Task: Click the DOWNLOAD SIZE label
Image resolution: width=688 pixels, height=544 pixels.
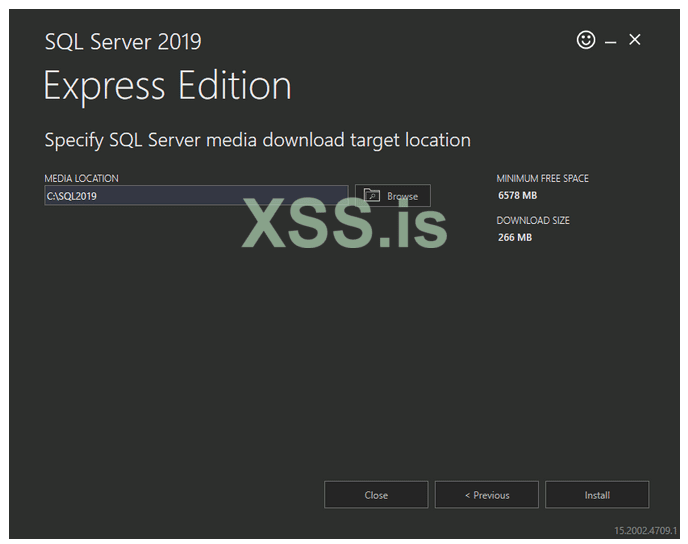Action: pyautogui.click(x=533, y=220)
